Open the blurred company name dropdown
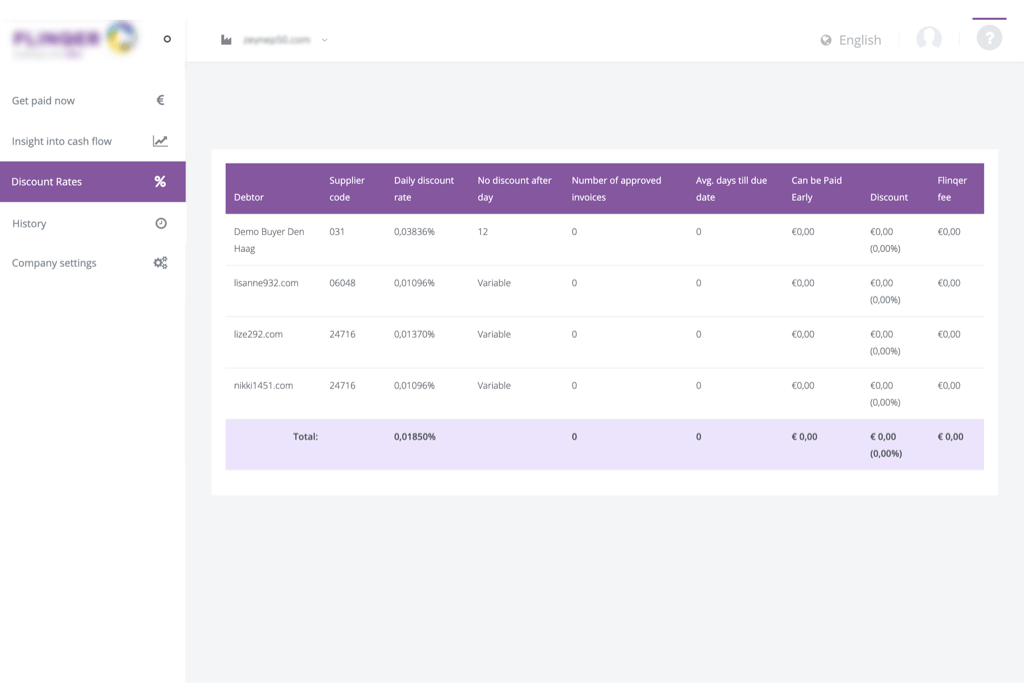 (276, 40)
